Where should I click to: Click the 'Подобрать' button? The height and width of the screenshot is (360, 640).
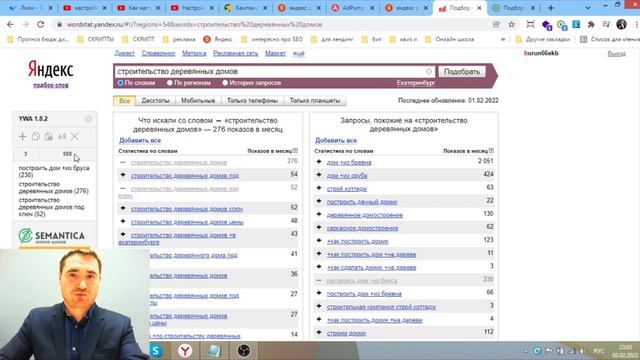[x=462, y=71]
